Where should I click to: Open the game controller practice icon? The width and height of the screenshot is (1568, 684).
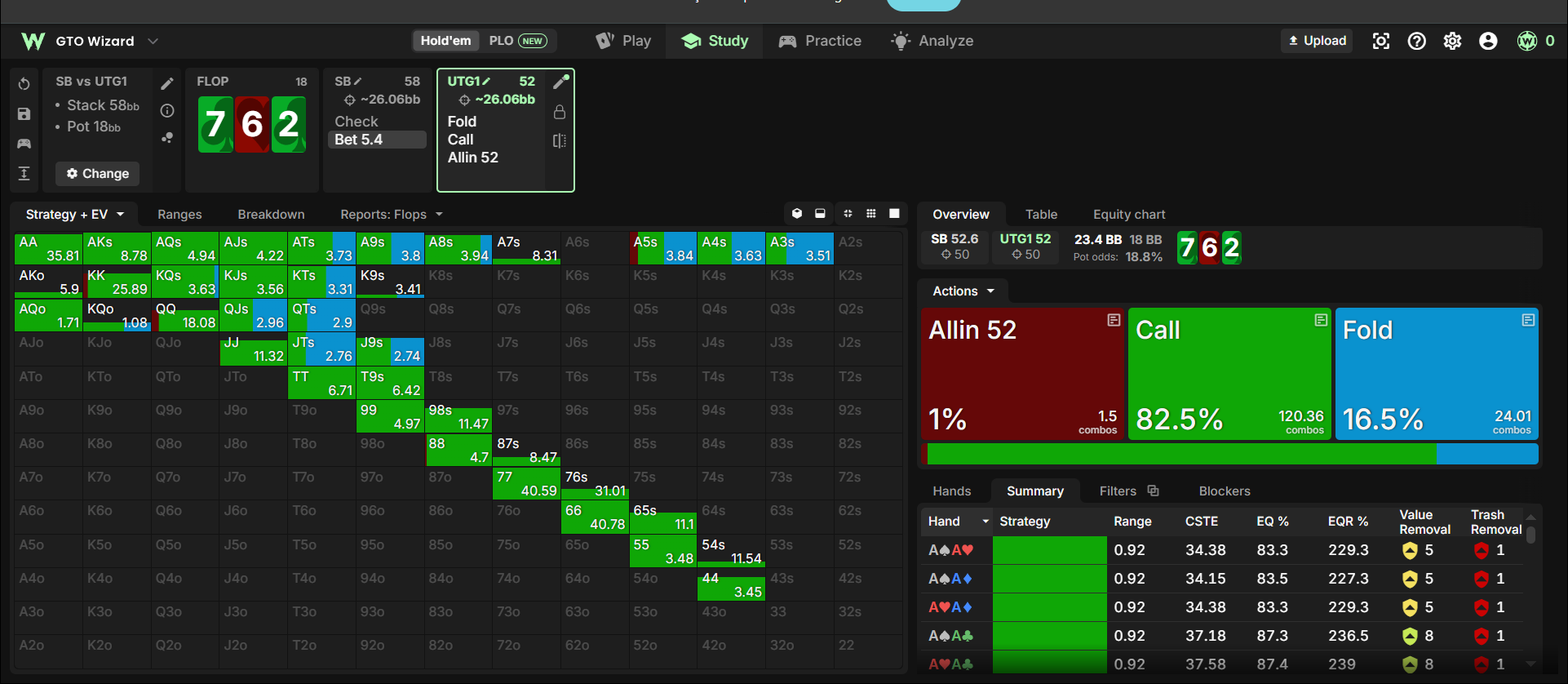(24, 144)
